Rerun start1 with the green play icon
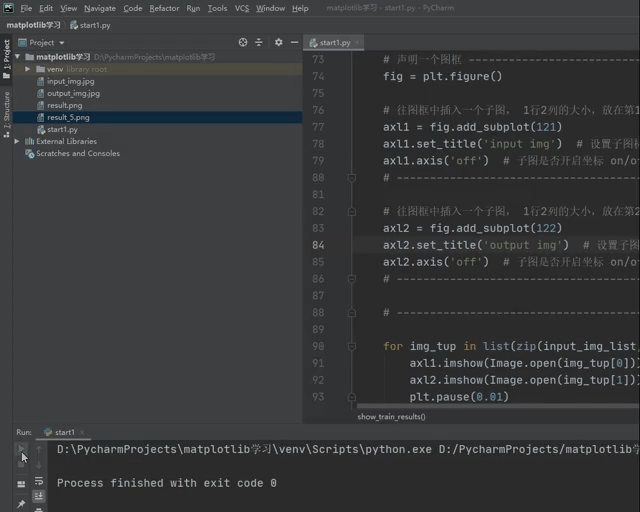The height and width of the screenshot is (512, 640). (x=21, y=449)
